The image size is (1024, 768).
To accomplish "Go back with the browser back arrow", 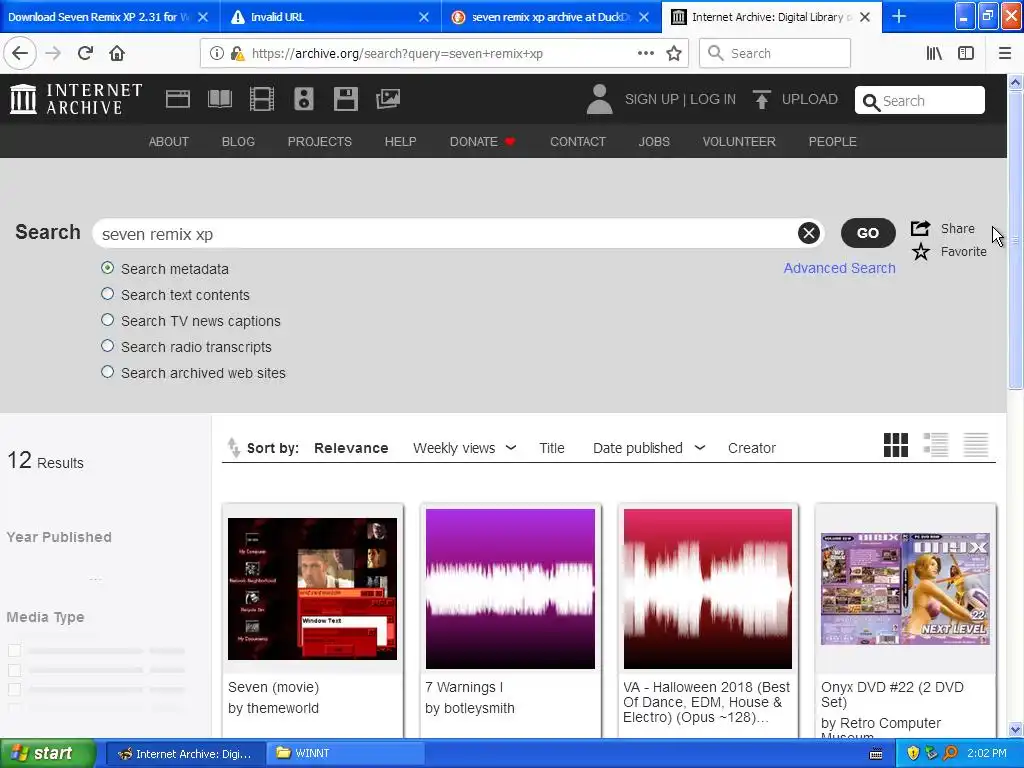I will [x=20, y=54].
